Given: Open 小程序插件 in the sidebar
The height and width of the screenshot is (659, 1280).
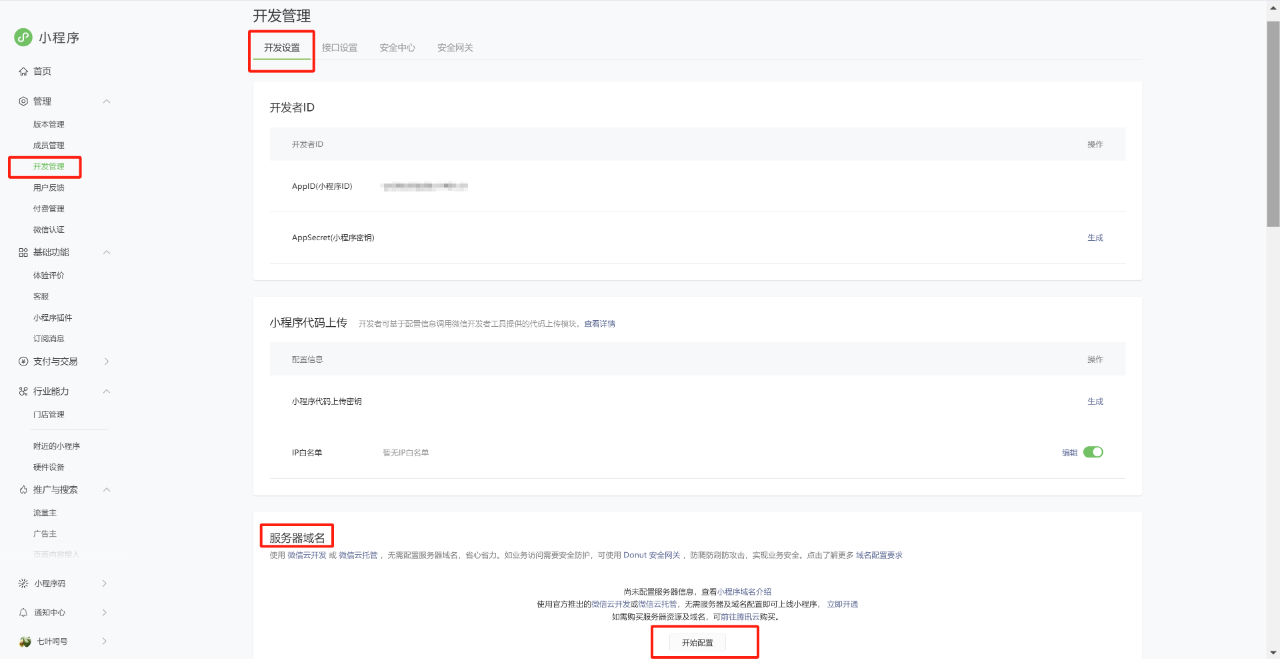Looking at the screenshot, I should point(53,318).
